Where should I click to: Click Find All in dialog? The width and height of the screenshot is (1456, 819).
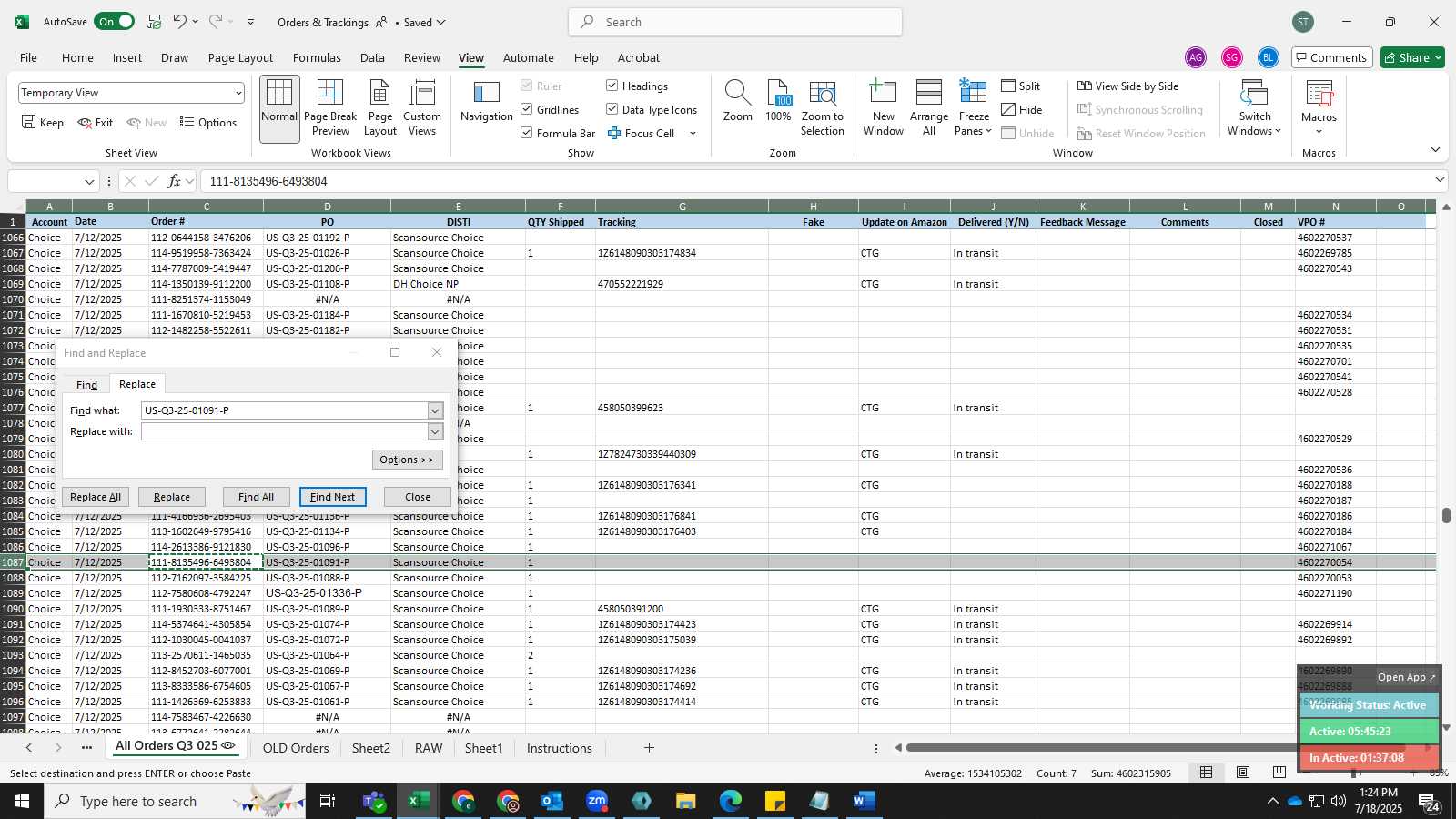256,497
